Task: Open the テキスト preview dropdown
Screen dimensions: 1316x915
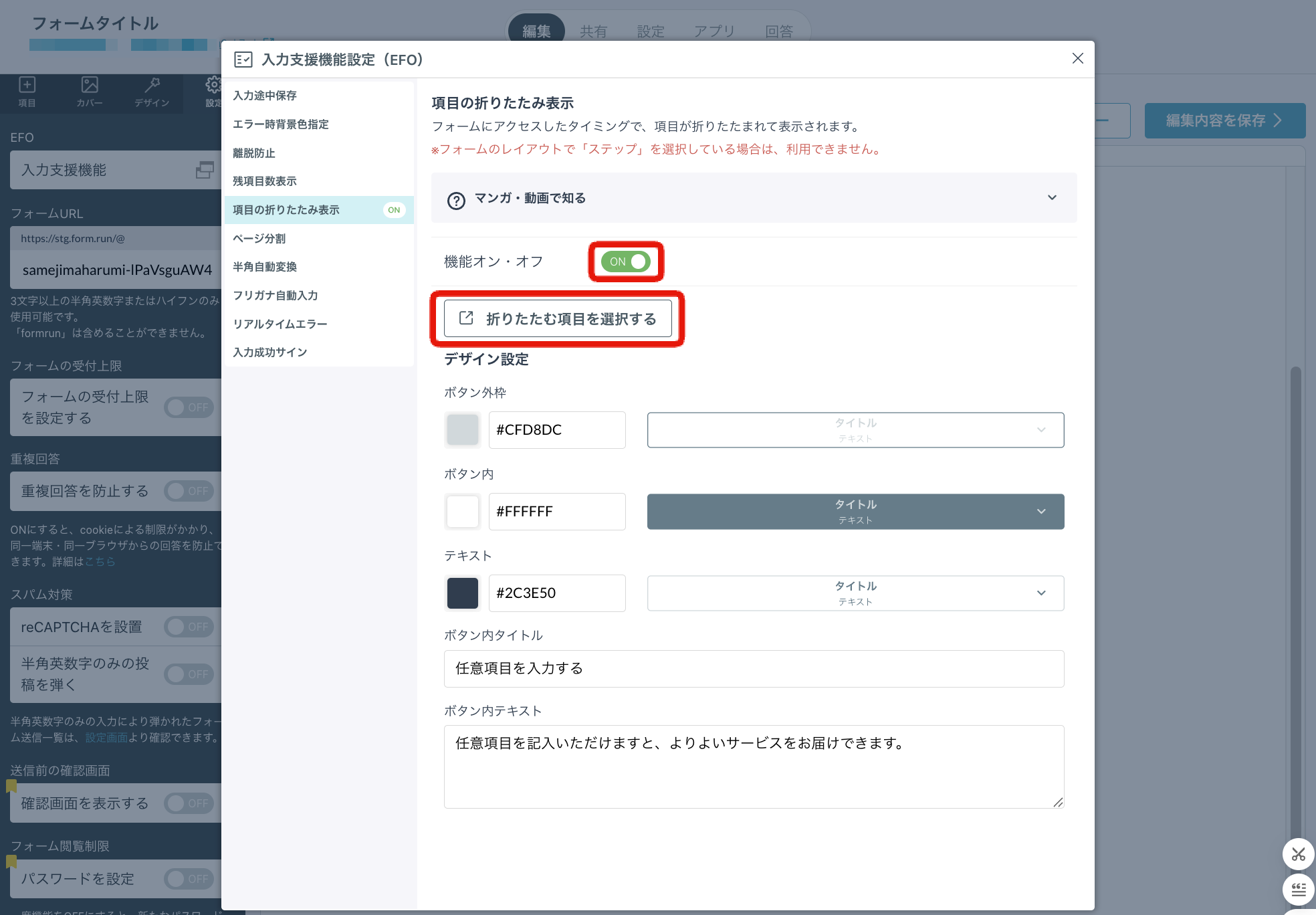Action: coord(855,593)
